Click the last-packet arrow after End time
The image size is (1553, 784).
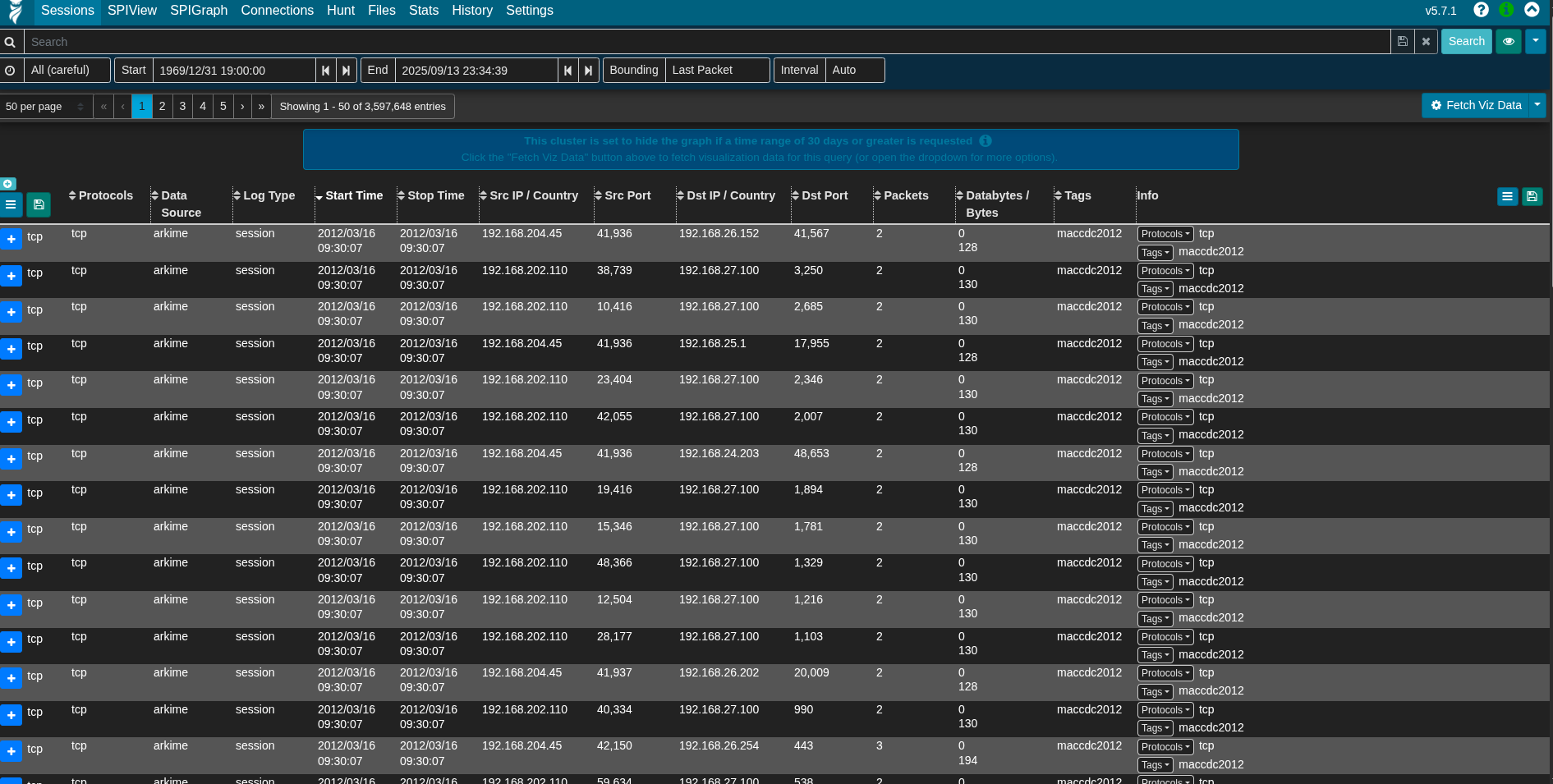[x=589, y=71]
